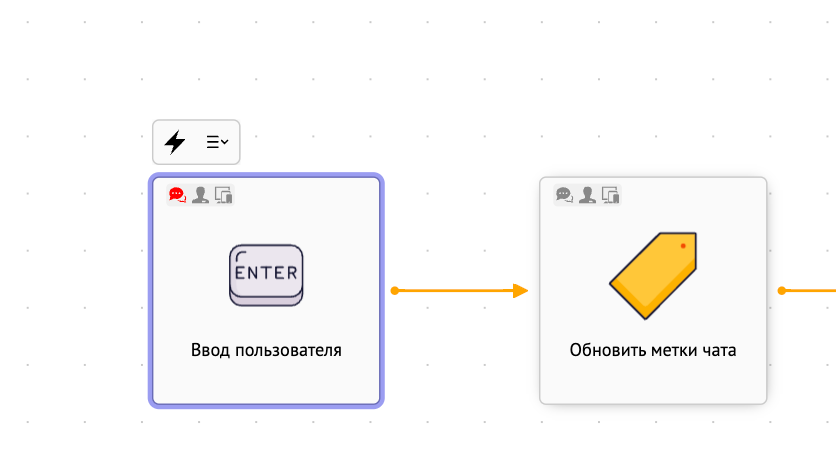Viewport: 836px width, 468px height.
Task: Click the orange arrowhead entering Обновить метки чата
Action: pos(520,291)
